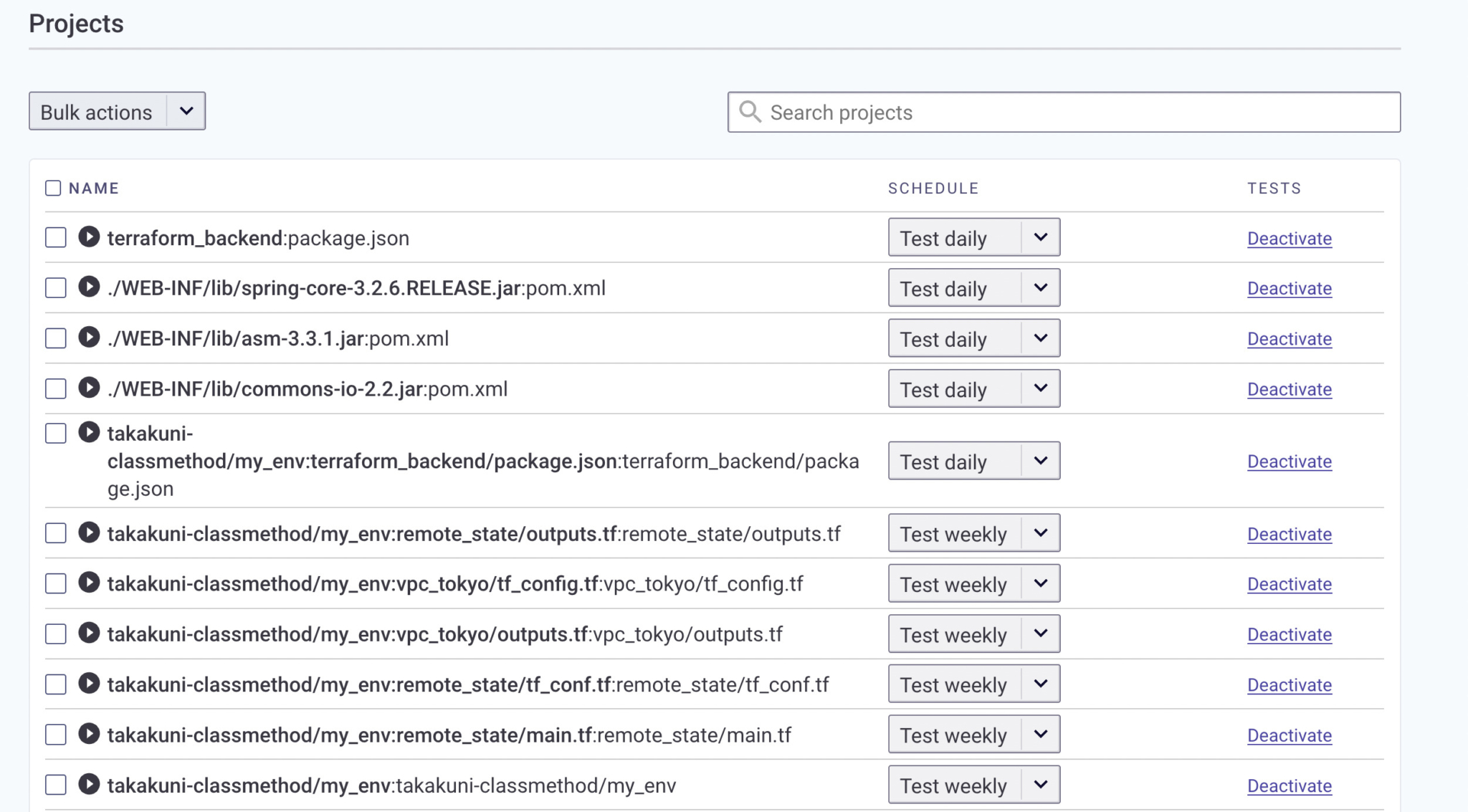1468x812 pixels.
Task: Click play icon for vpc_tokyo/tf_config.tf project
Action: 89,583
